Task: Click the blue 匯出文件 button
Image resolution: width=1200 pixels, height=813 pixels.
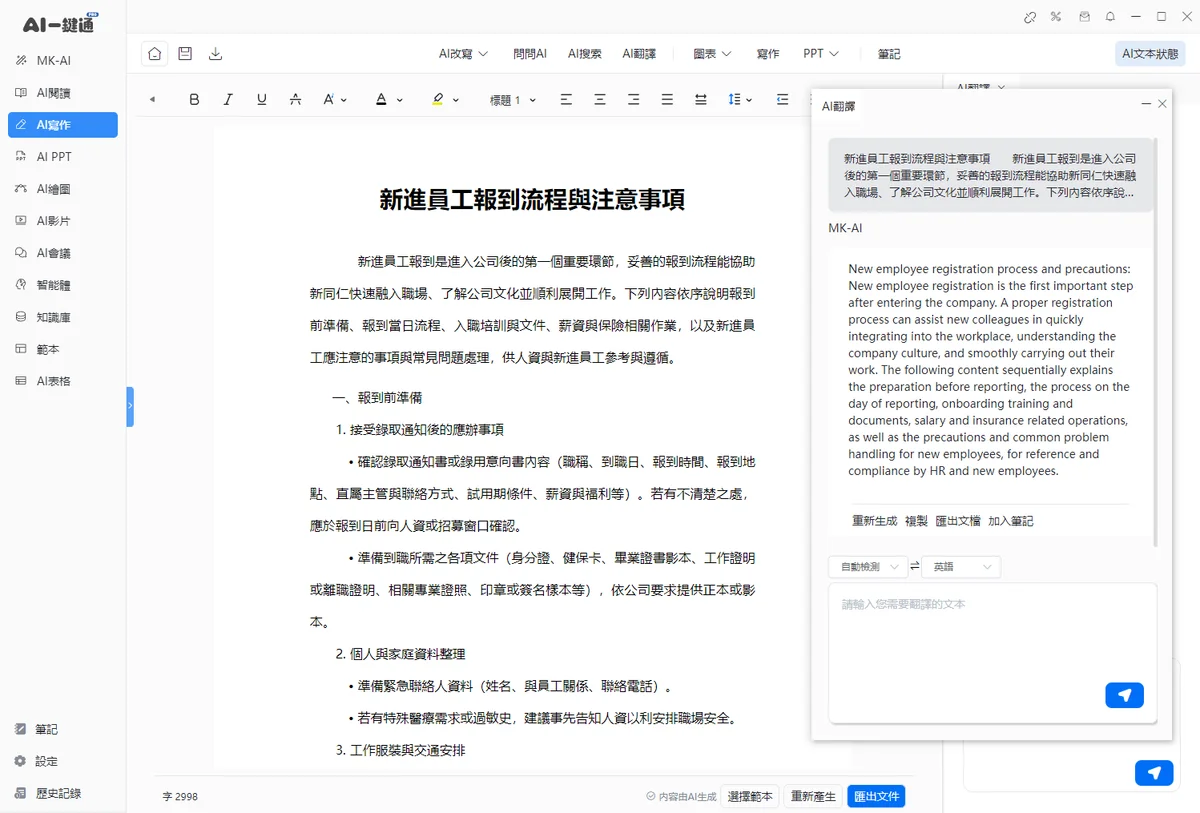Action: (876, 796)
